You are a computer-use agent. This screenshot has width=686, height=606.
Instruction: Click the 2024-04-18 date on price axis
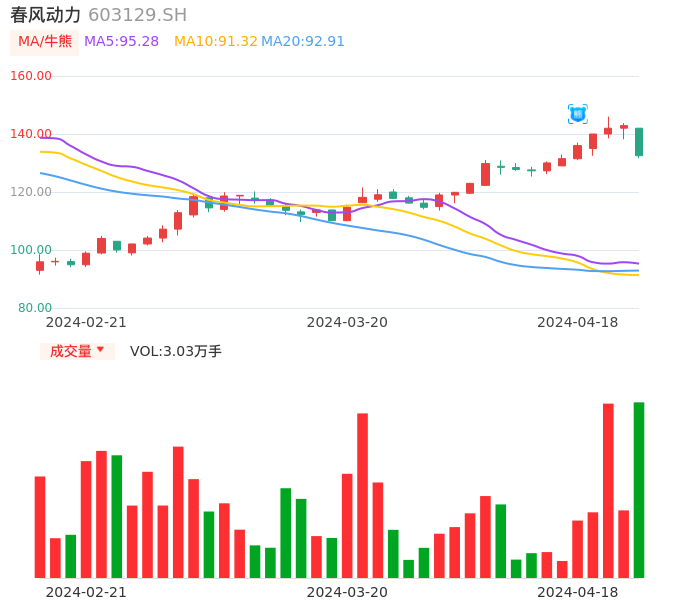pos(577,322)
